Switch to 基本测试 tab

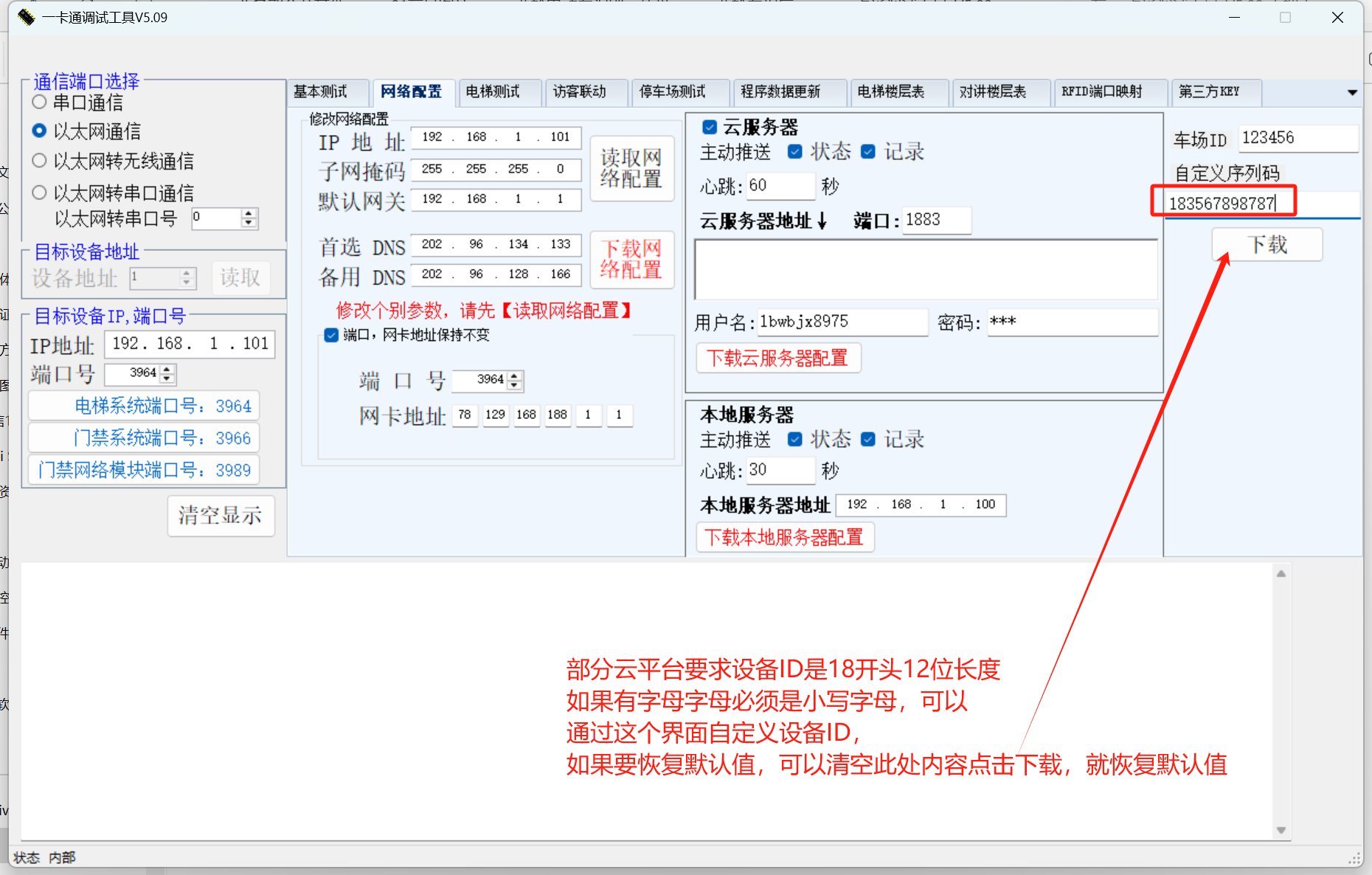[x=321, y=91]
